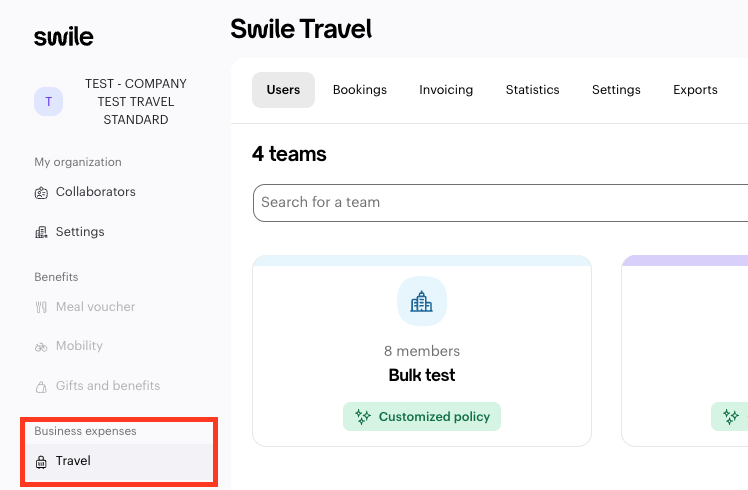
Task: Switch to the Bookings tab
Action: [360, 90]
